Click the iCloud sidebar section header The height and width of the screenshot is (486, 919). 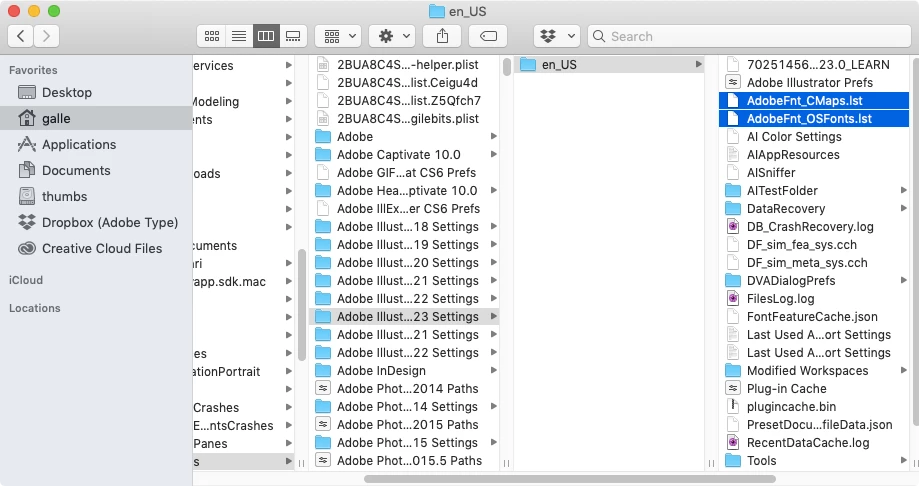pos(26,280)
